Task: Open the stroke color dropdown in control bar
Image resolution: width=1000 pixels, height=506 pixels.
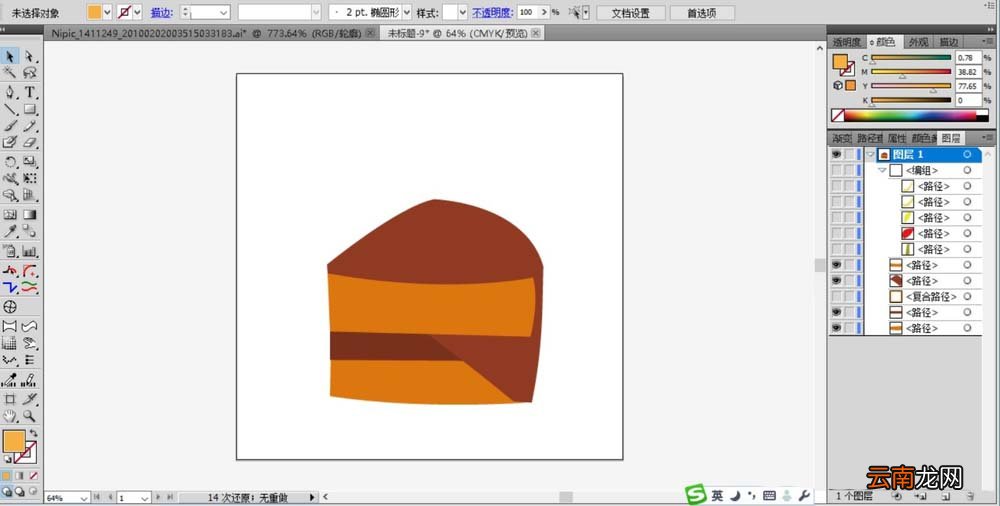Action: coord(137,12)
